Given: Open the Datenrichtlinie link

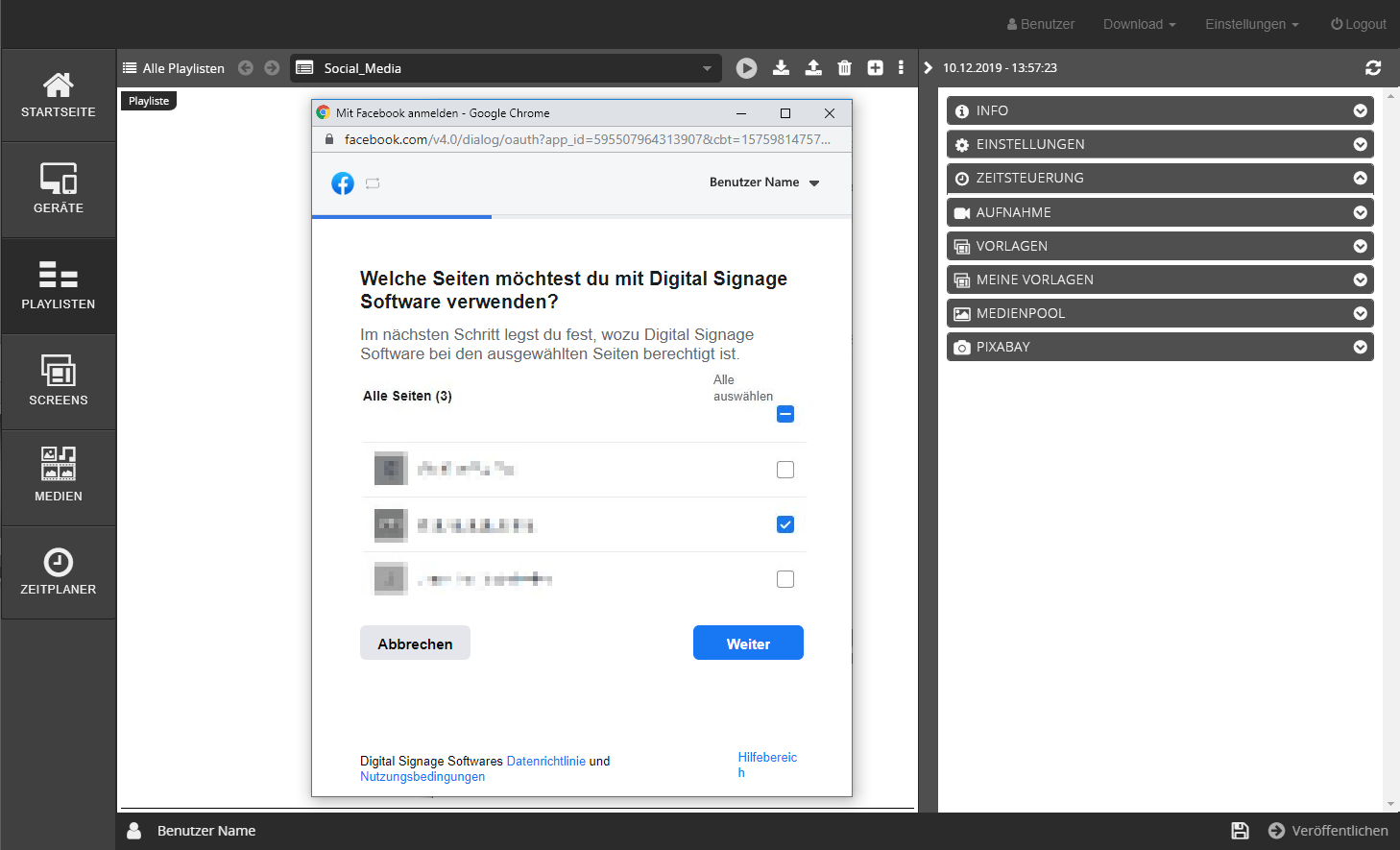Looking at the screenshot, I should [x=545, y=761].
